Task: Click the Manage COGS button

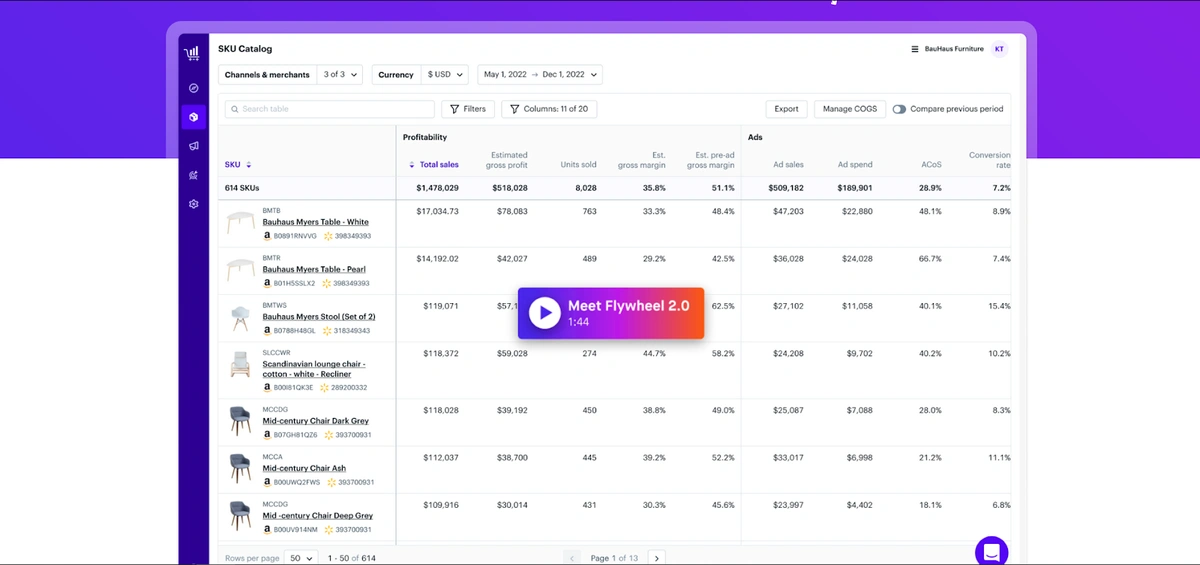Action: pyautogui.click(x=850, y=109)
